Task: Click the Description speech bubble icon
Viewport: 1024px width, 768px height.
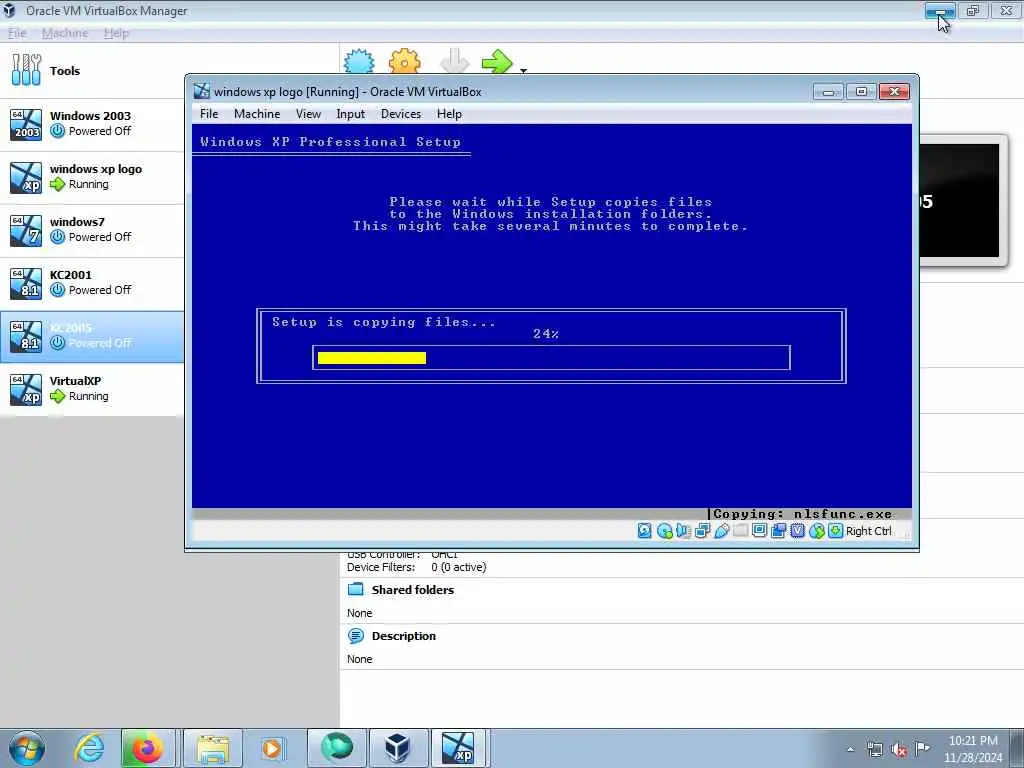Action: pos(356,635)
